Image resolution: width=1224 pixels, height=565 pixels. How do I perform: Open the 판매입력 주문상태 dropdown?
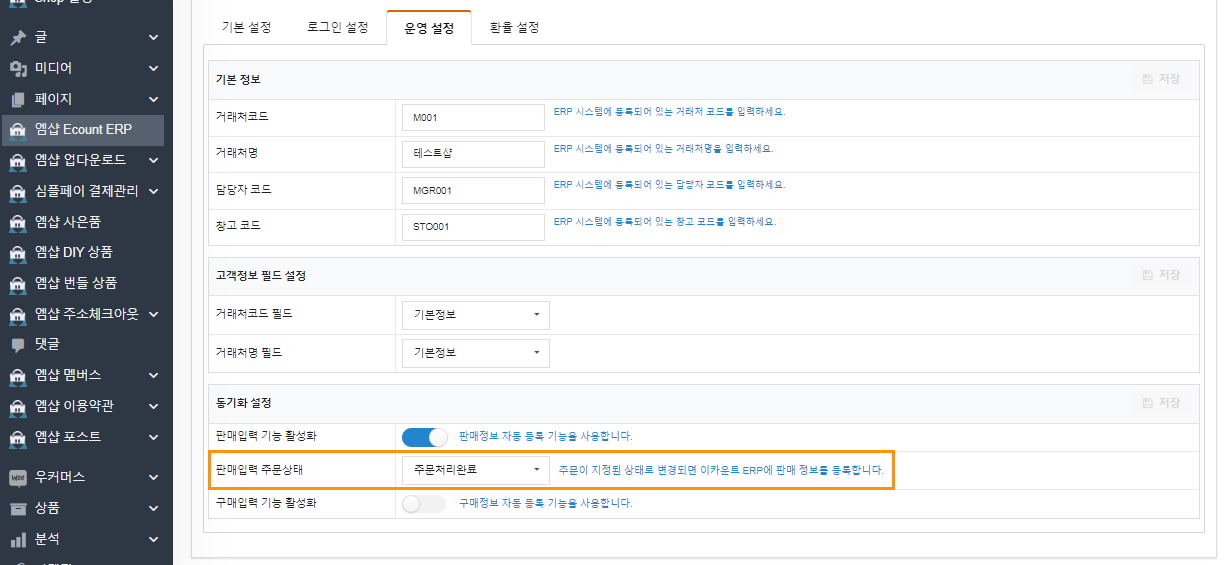click(475, 470)
